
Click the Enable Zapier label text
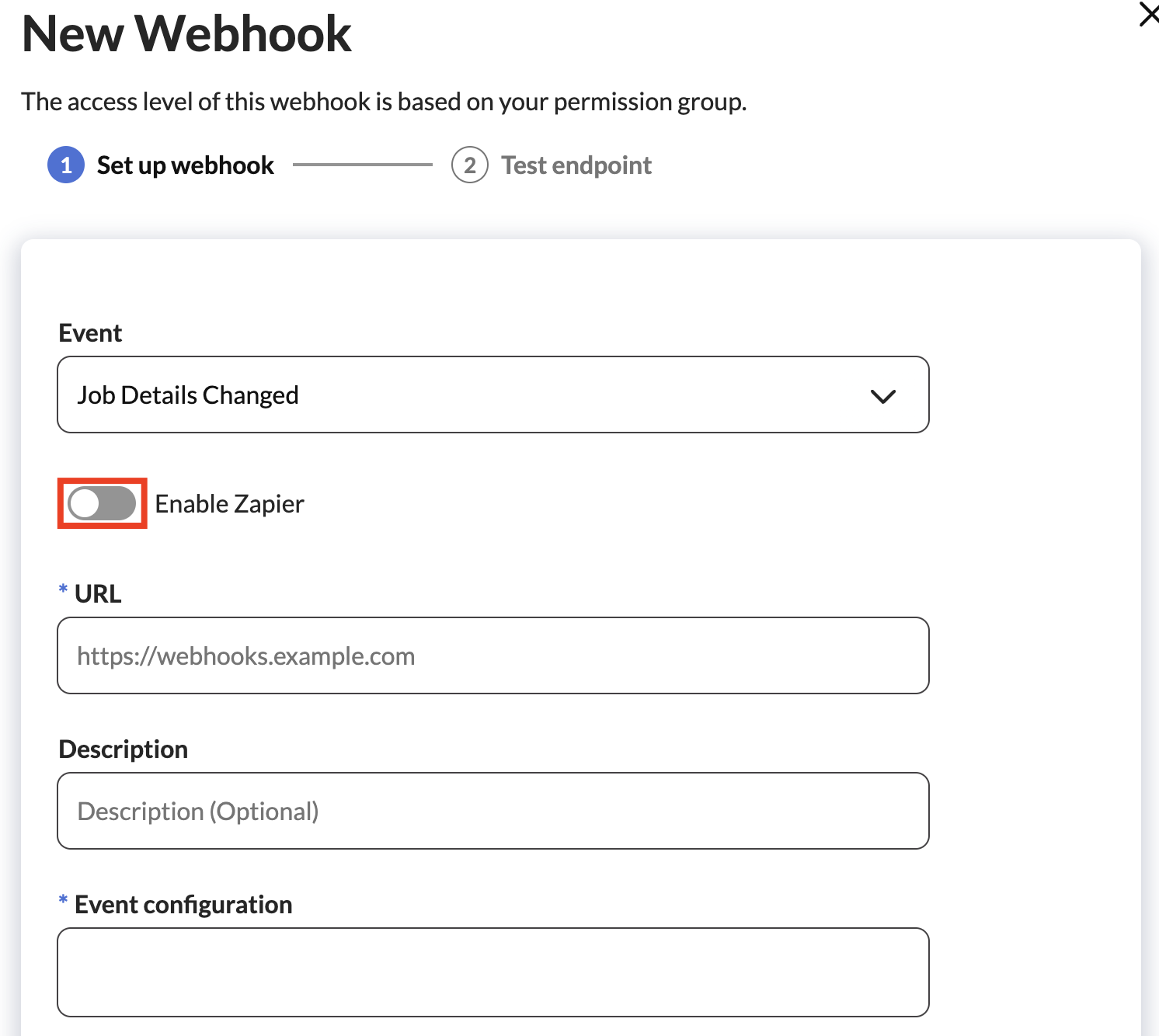229,504
